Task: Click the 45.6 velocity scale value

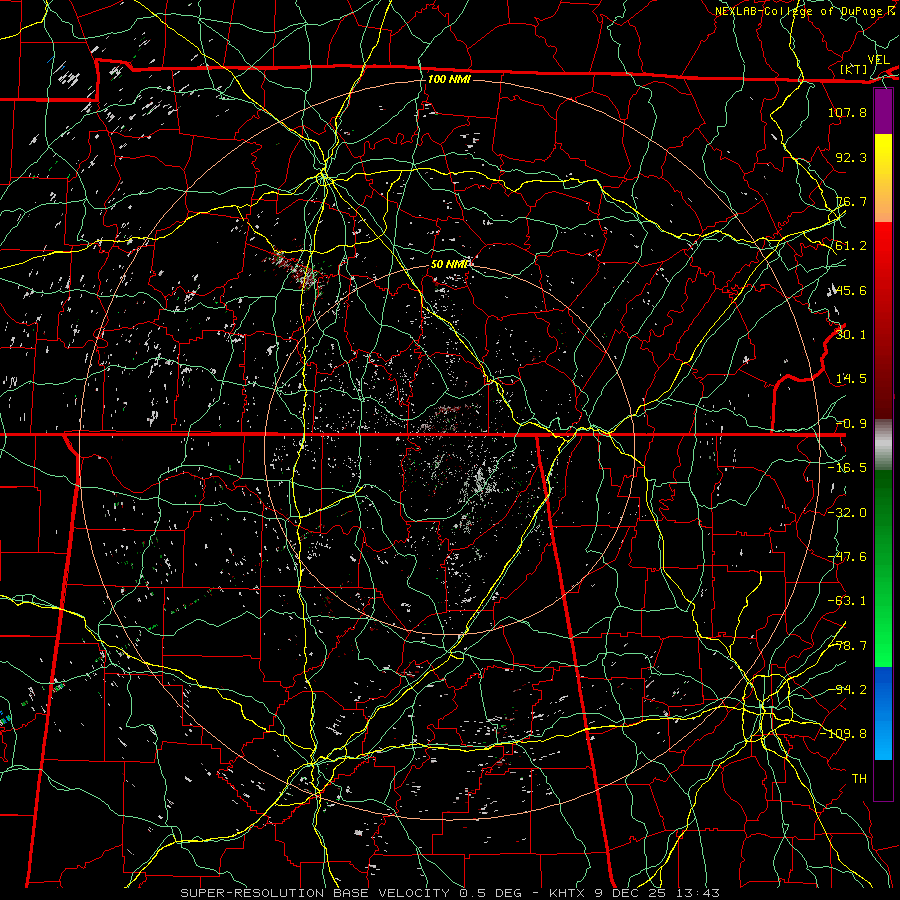Action: pos(851,290)
